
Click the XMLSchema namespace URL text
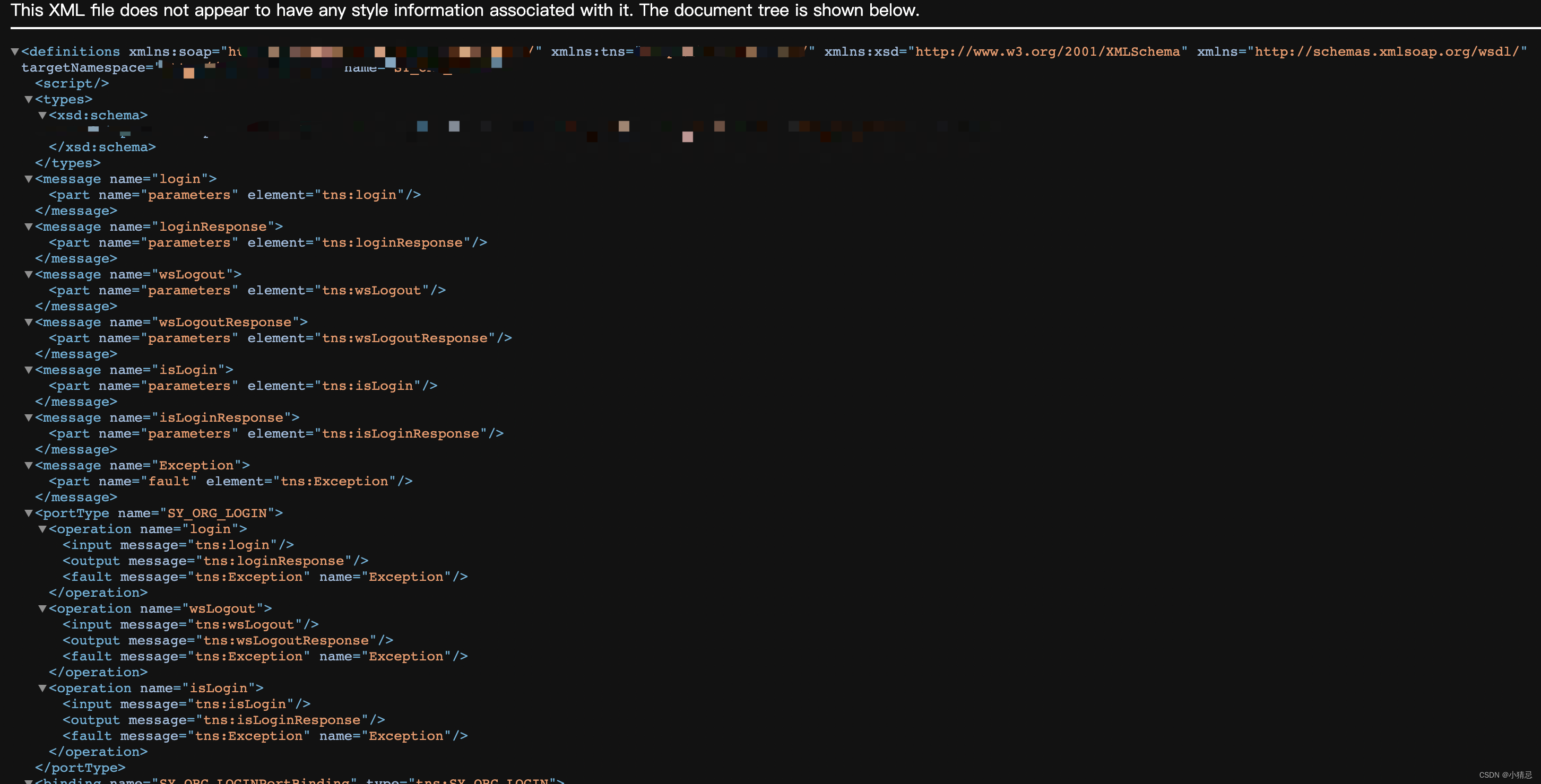[x=1047, y=52]
